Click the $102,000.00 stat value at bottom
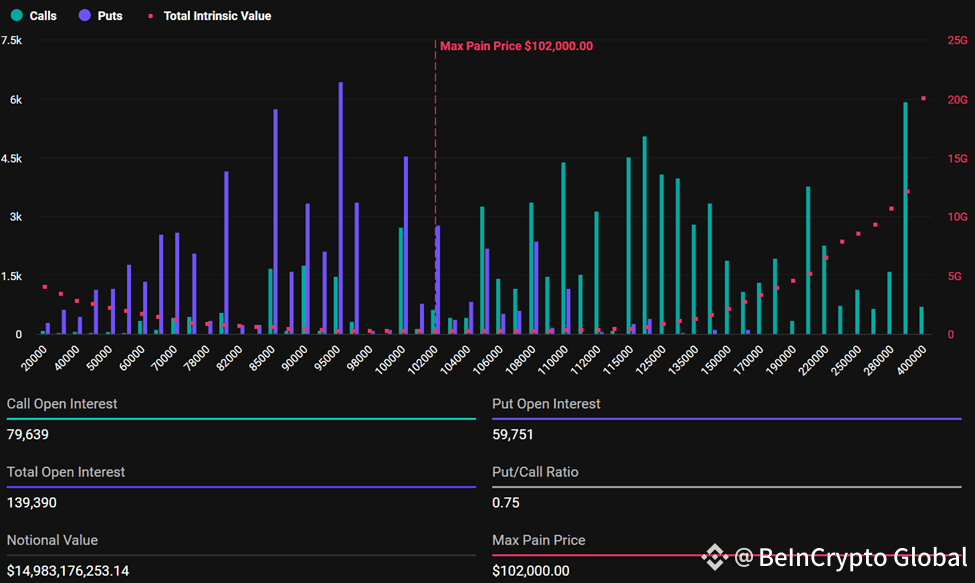975x583 pixels. pos(530,571)
